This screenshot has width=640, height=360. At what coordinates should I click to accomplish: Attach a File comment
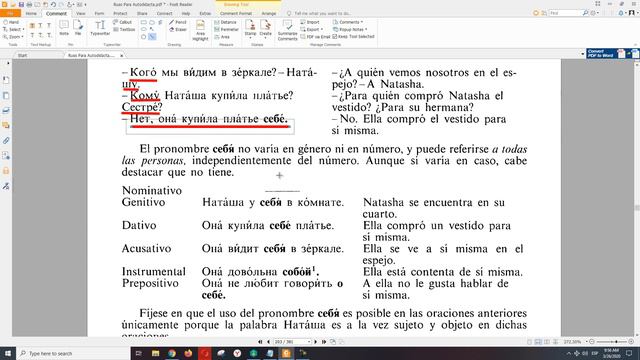pos(78,28)
